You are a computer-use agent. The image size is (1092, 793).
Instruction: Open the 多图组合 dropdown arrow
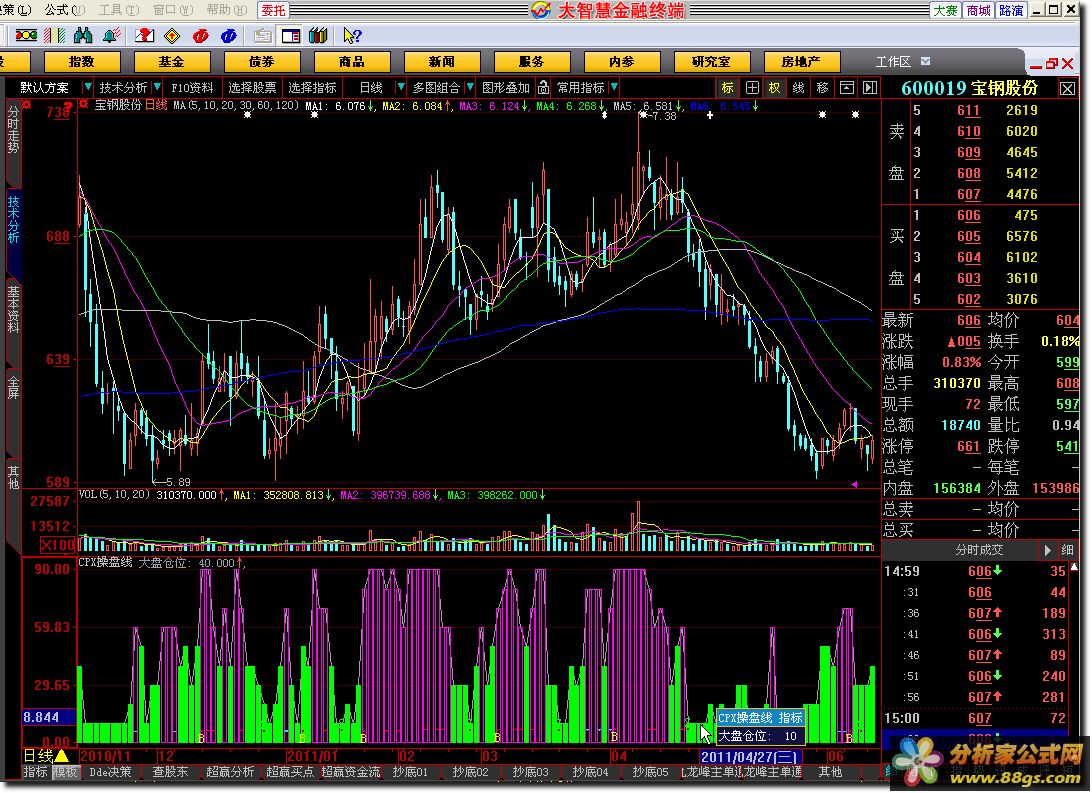tap(471, 88)
